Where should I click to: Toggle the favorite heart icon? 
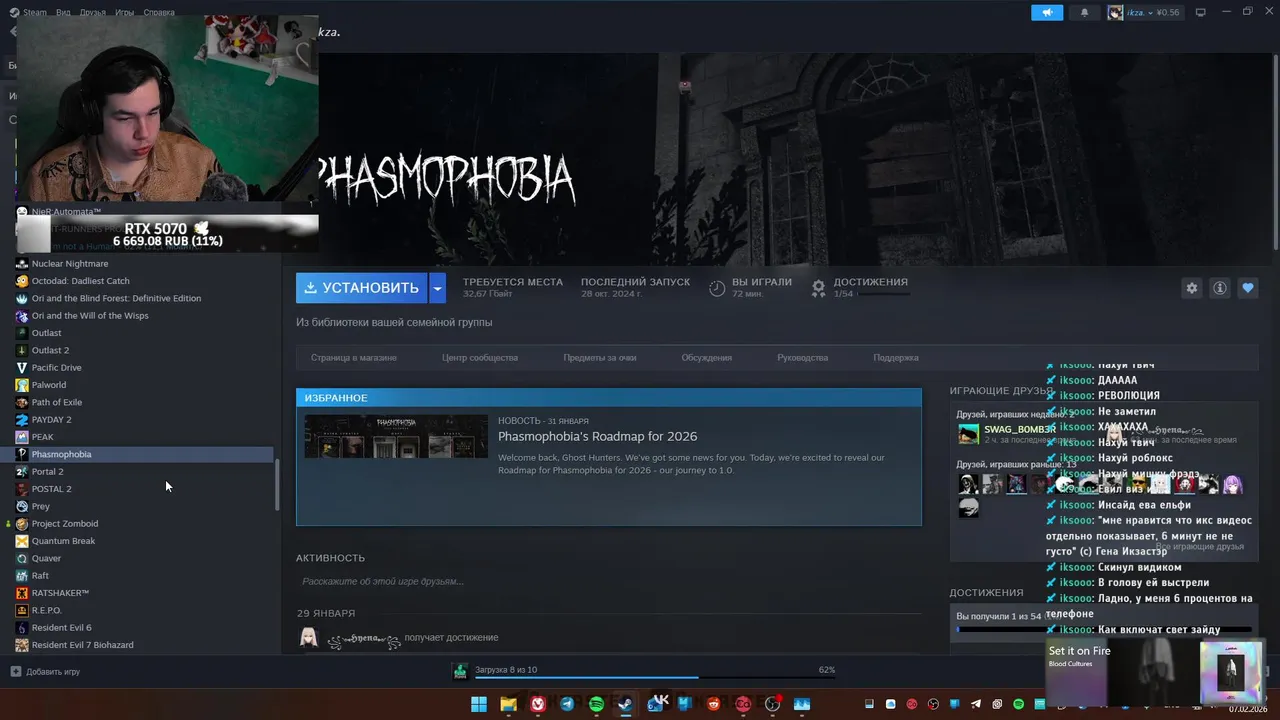[x=1248, y=288]
